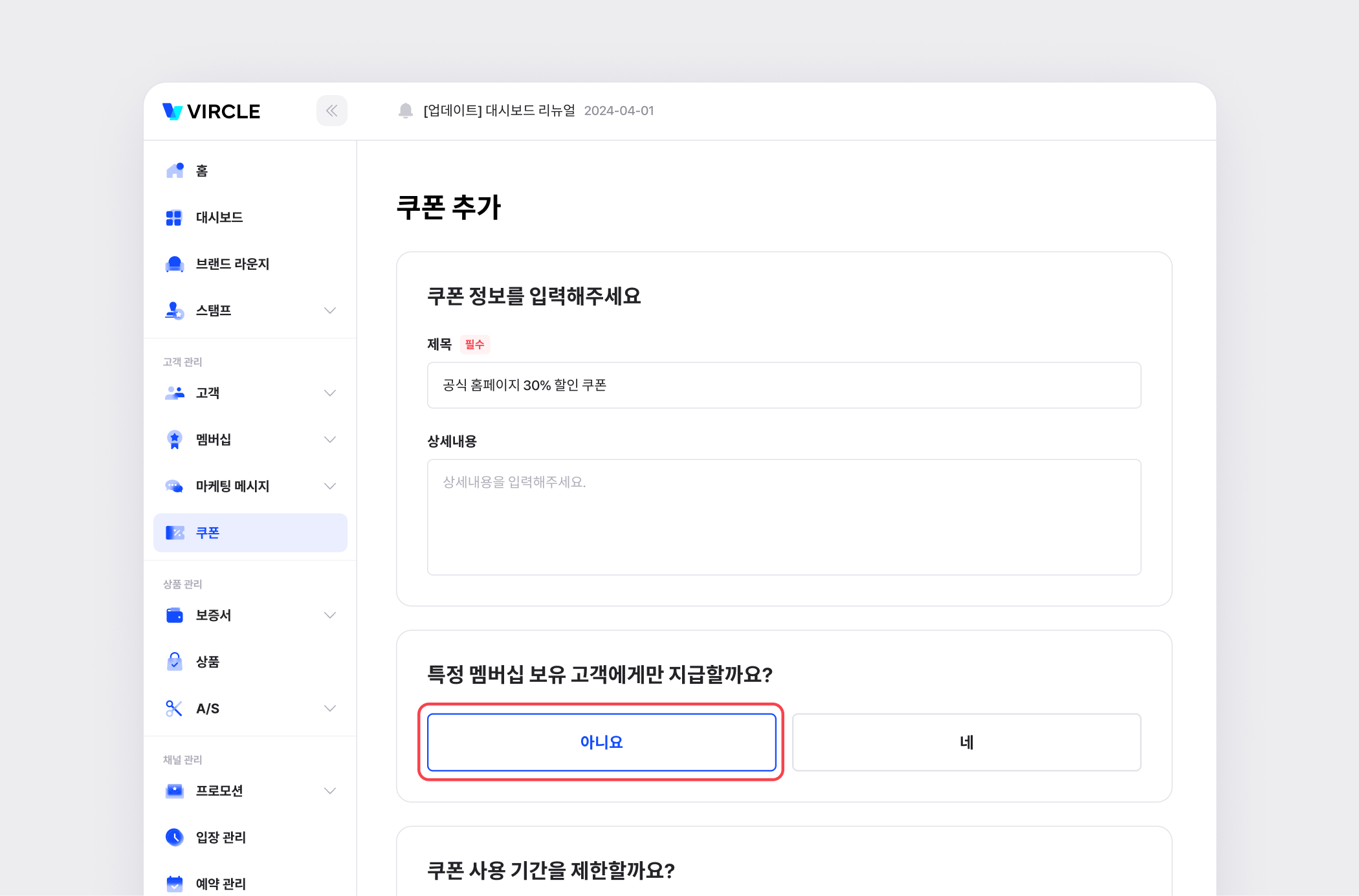1359x896 pixels.
Task: Expand the 스탬프 menu chevron
Action: point(330,311)
